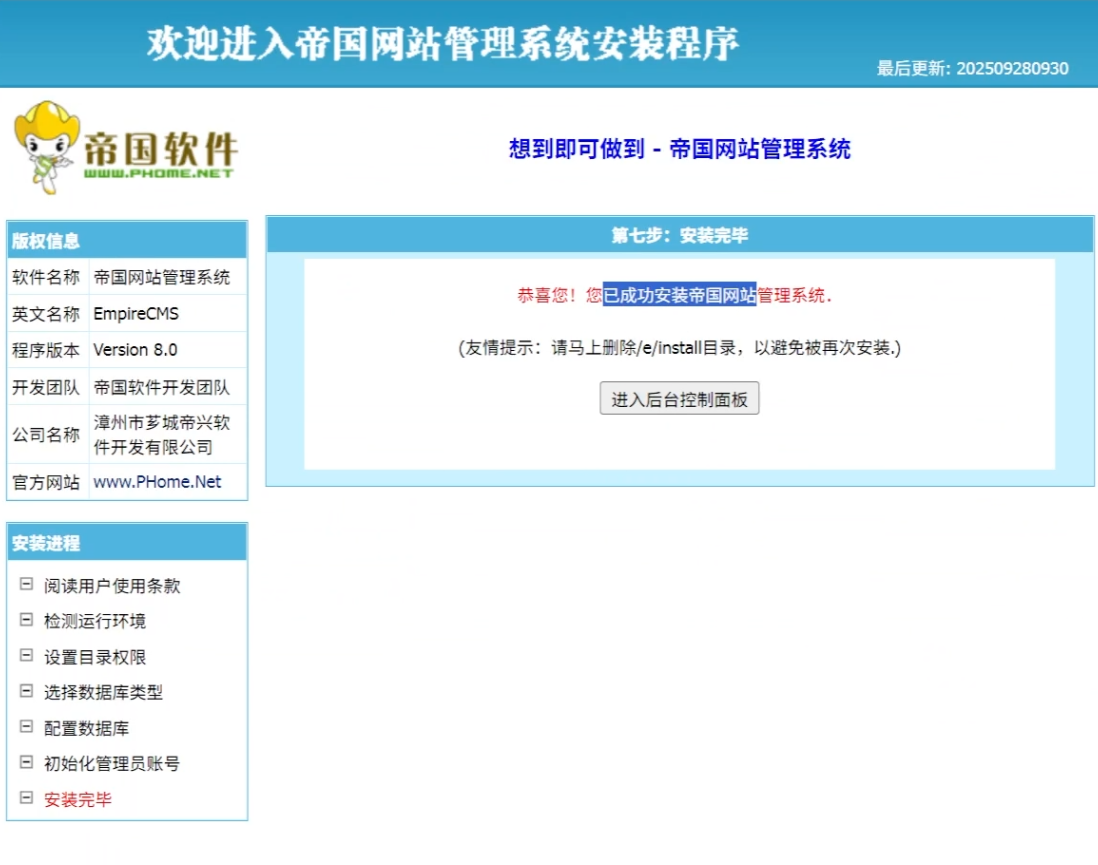
Task: Select the red 安装完毕 step text
Action: point(78,799)
